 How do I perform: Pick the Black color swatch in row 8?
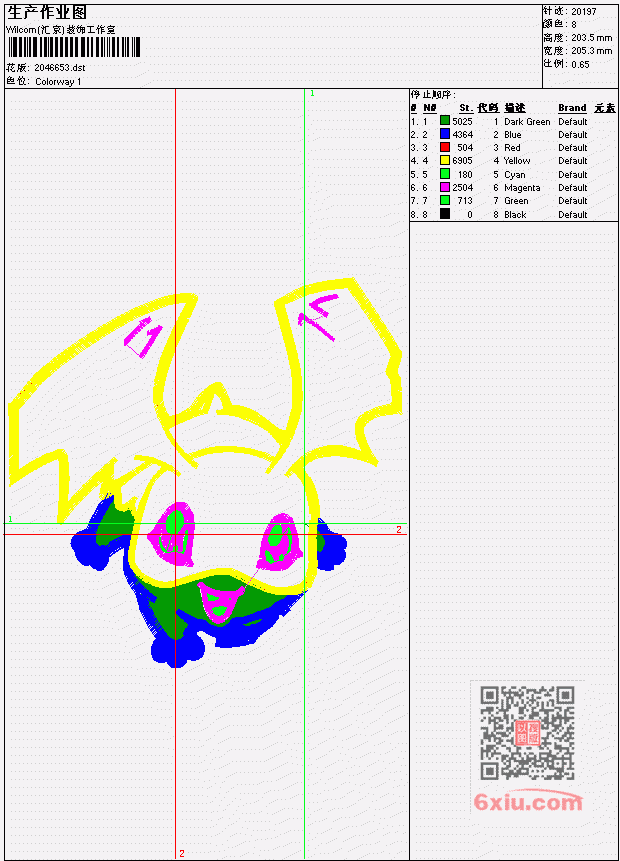click(445, 214)
